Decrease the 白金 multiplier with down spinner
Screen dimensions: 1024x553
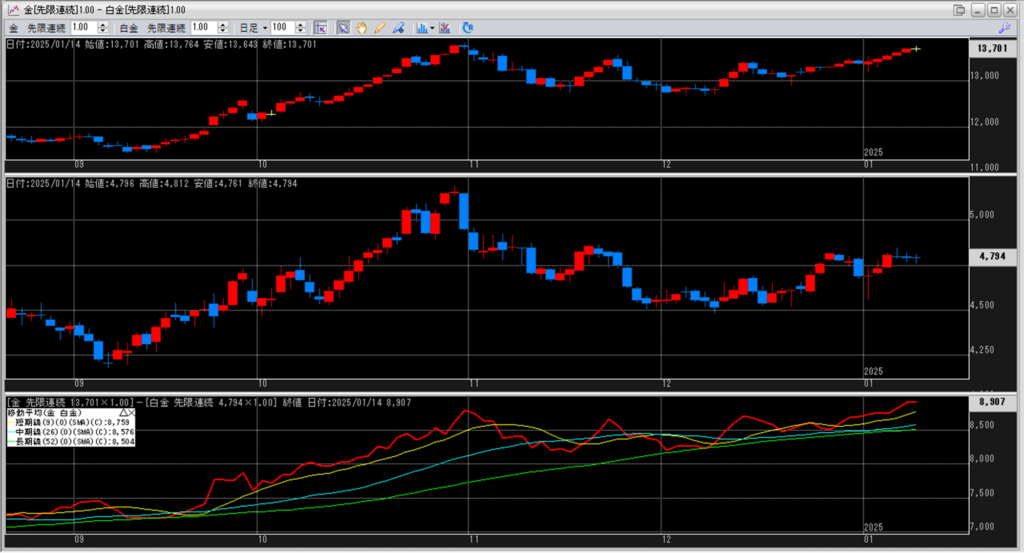[223, 31]
